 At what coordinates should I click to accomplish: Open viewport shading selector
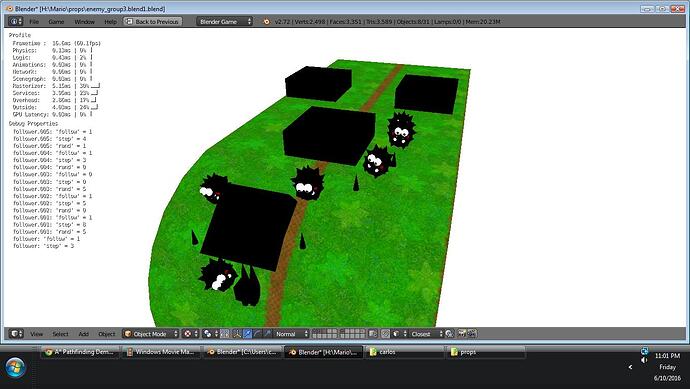(191, 334)
